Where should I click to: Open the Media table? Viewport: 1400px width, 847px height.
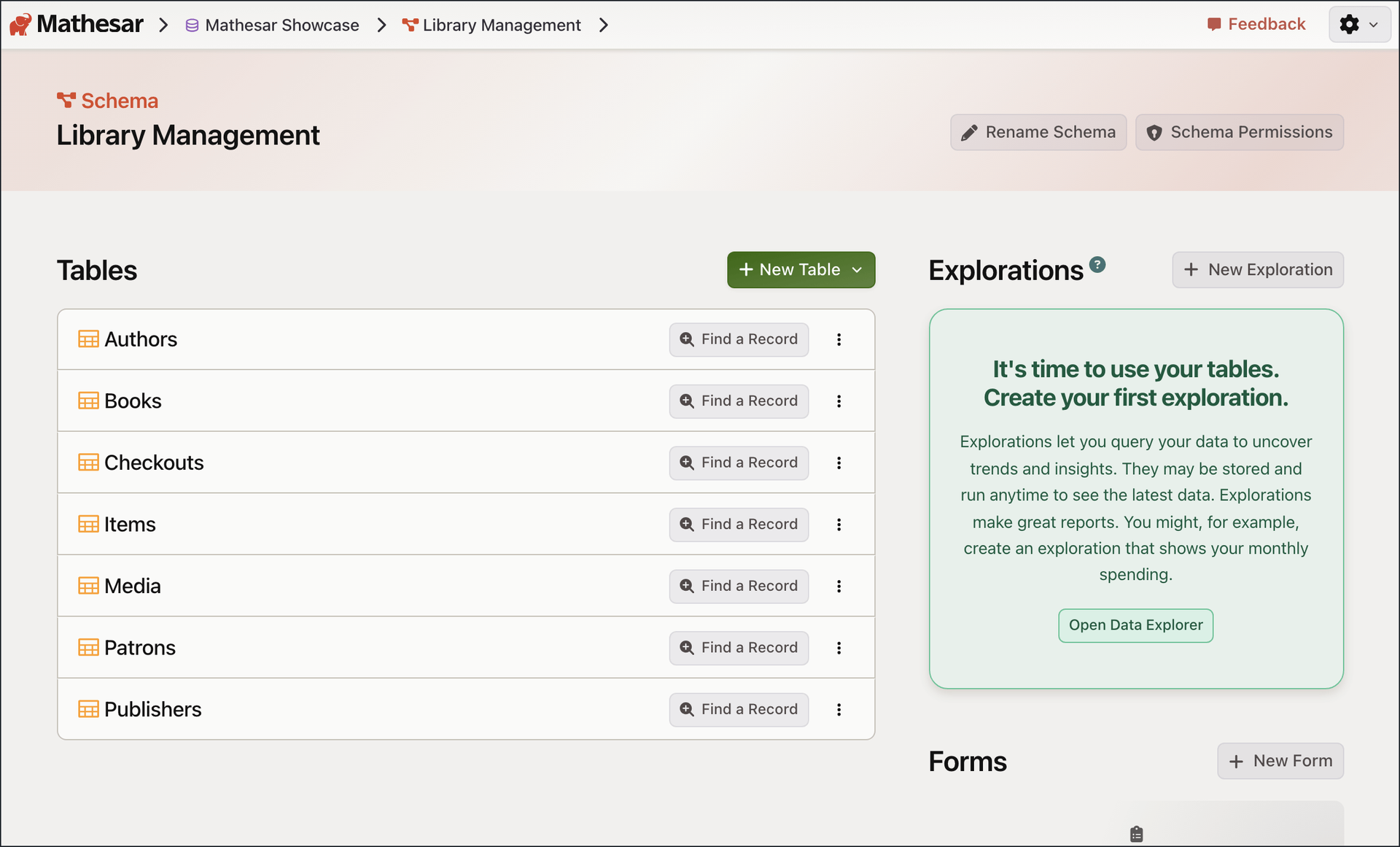(x=132, y=587)
